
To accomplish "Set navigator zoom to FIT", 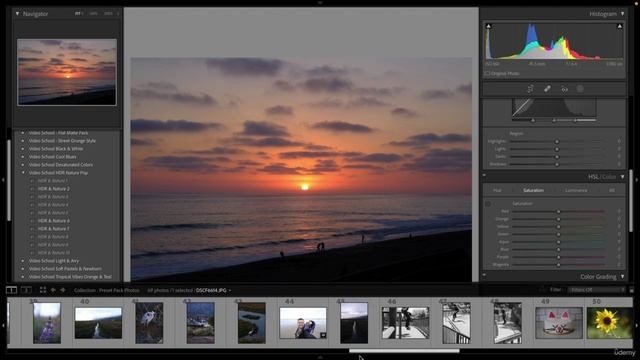I will click(78, 13).
